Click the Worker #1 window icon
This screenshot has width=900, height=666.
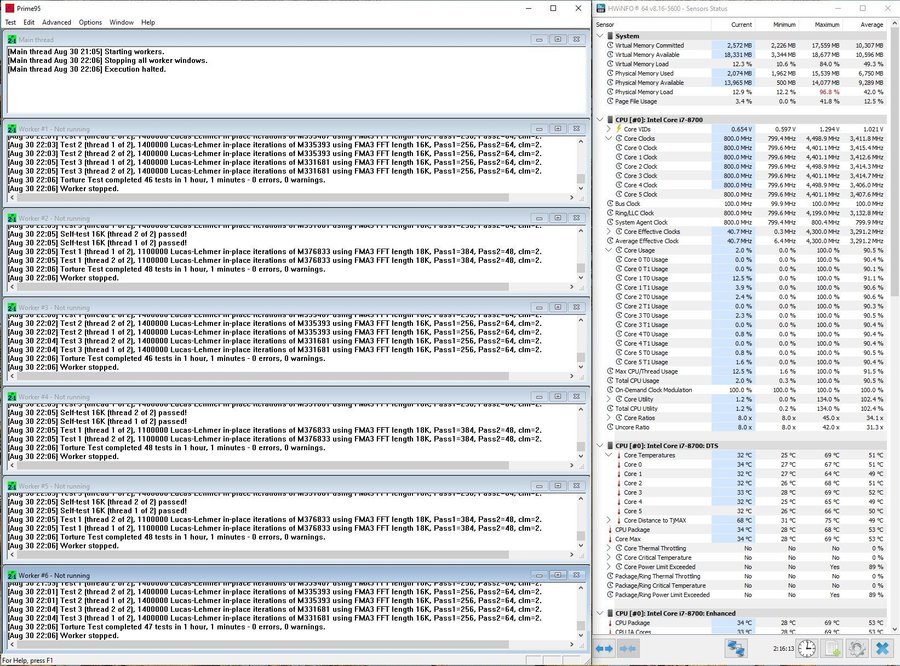click(12, 129)
